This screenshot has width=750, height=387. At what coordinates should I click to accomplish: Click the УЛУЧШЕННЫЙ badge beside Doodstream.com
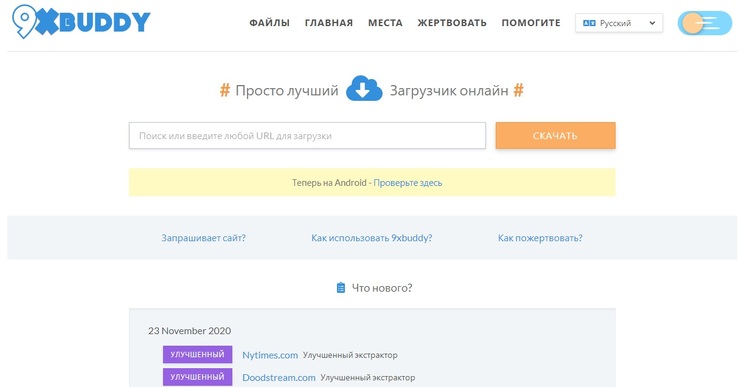click(x=198, y=377)
